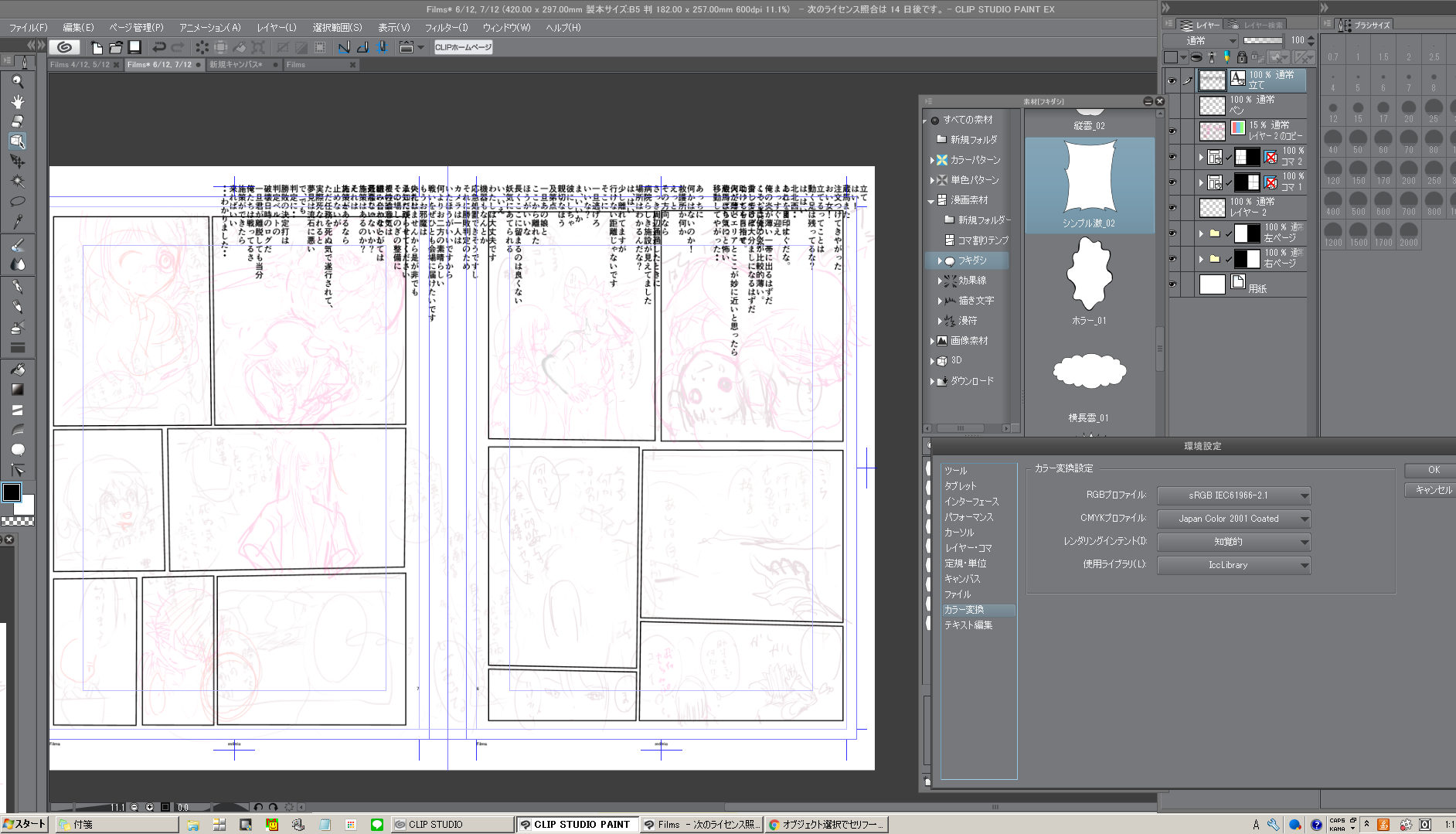Viewport: 1456px width, 834px height.
Task: Click the CLIPホームページ button
Action: click(463, 47)
